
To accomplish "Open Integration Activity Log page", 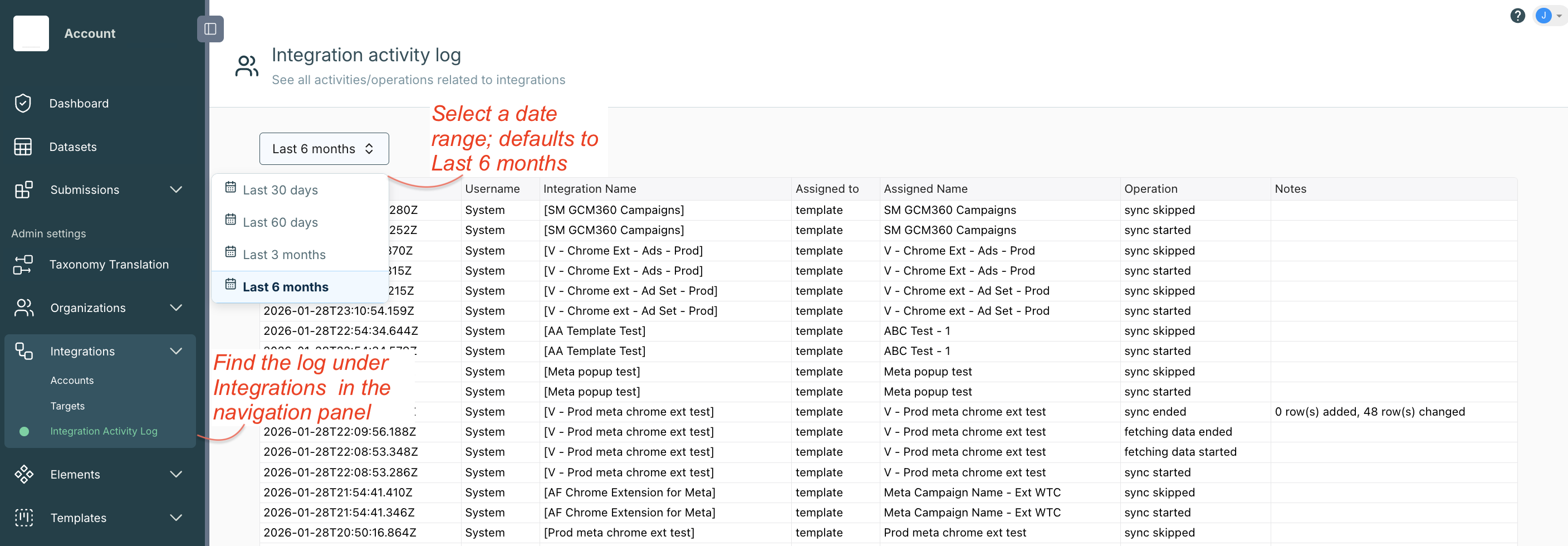I will coord(104,431).
